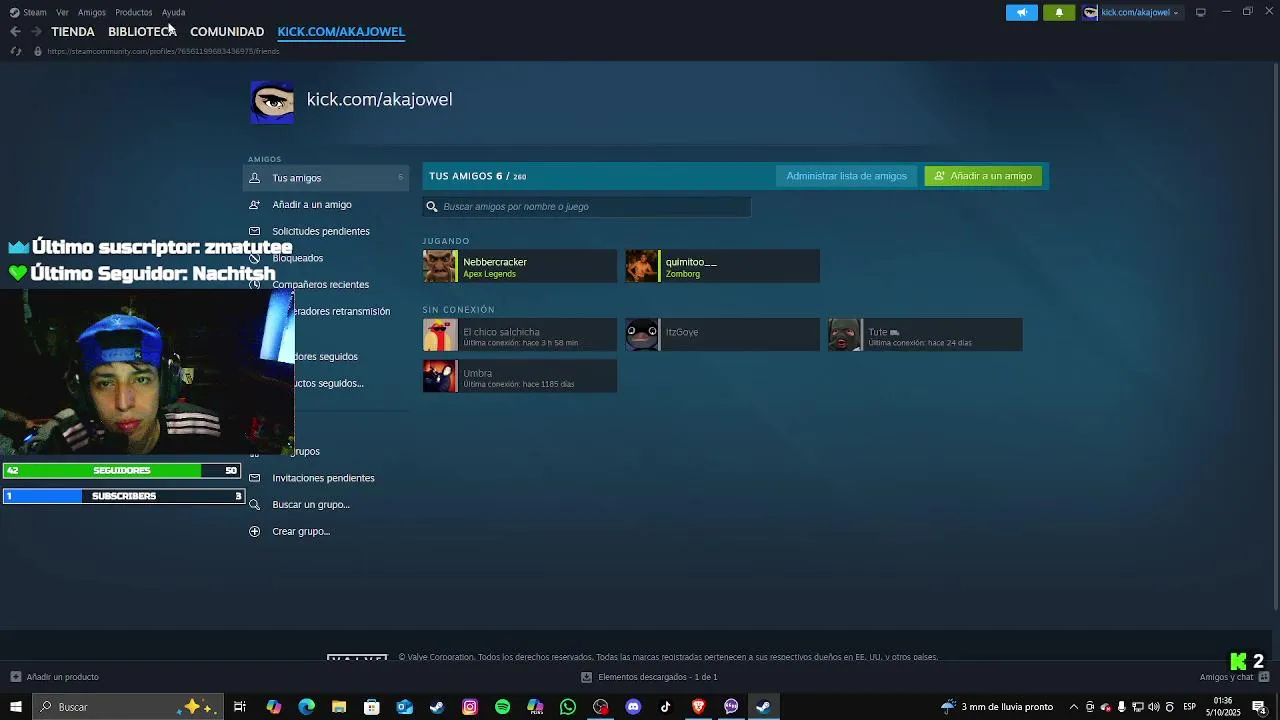The height and width of the screenshot is (720, 1280).
Task: Click the green Añadir a un amigo button
Action: (x=983, y=176)
